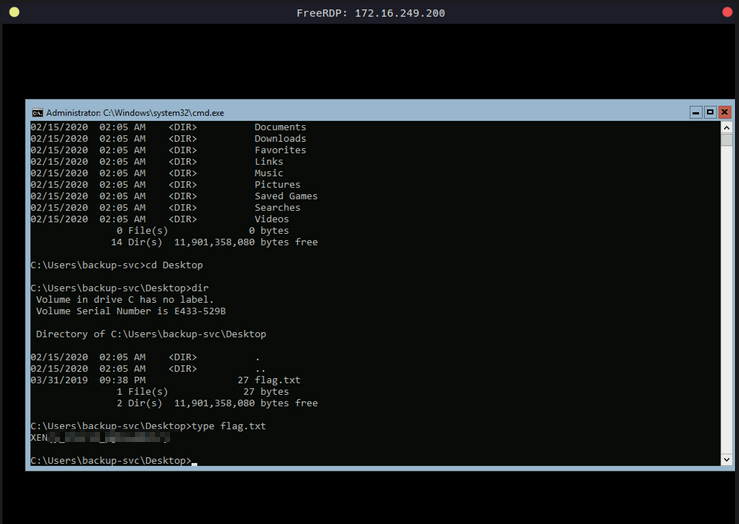
Task: Maximize the Administrator cmd.exe window
Action: click(x=710, y=112)
